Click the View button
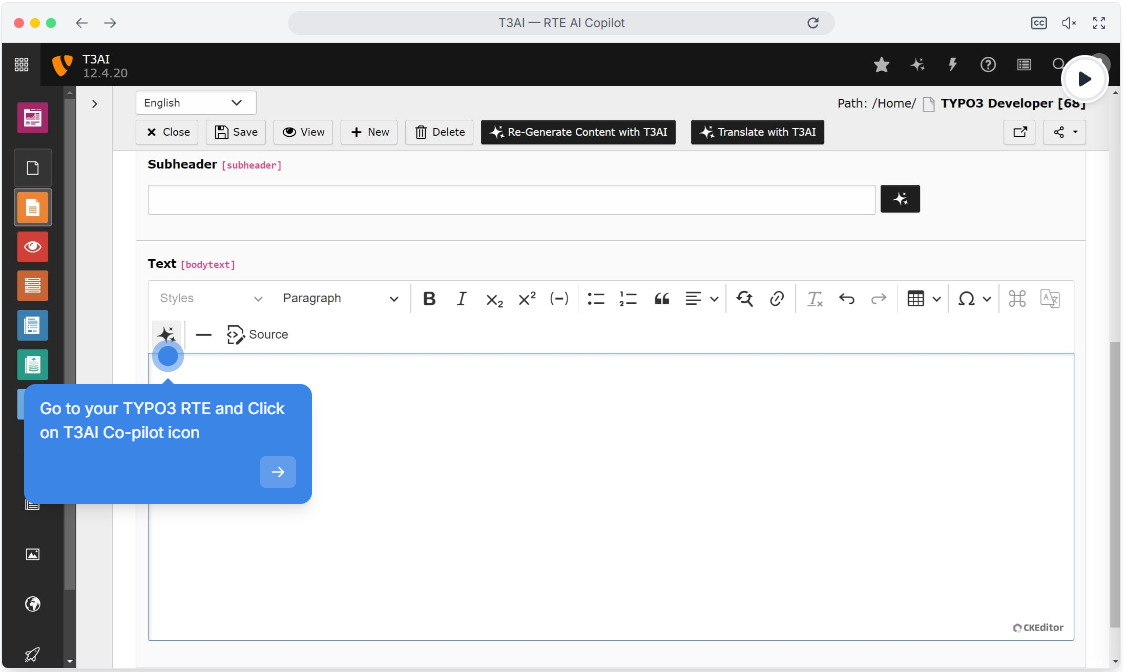The image size is (1123, 672). pos(303,132)
